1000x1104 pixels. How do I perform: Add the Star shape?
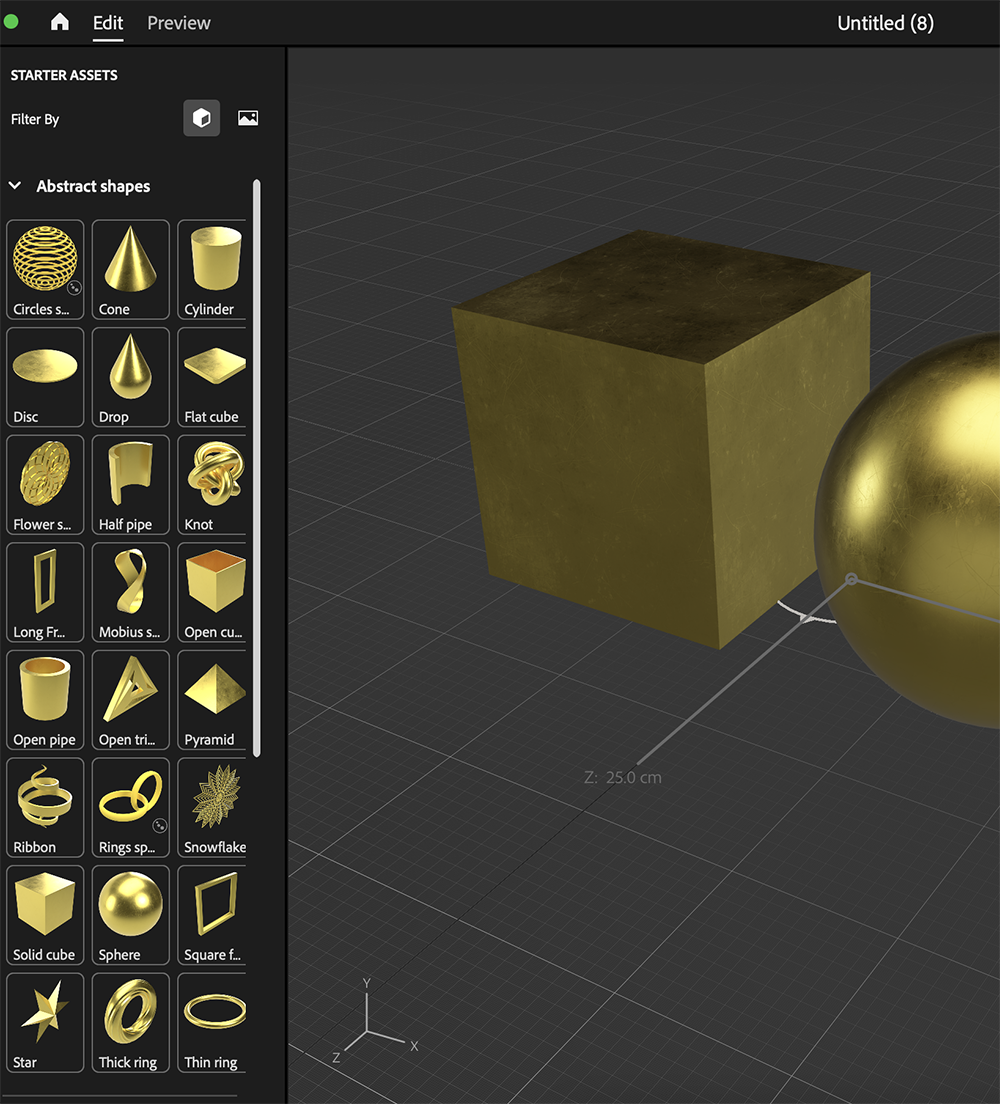coord(44,1013)
